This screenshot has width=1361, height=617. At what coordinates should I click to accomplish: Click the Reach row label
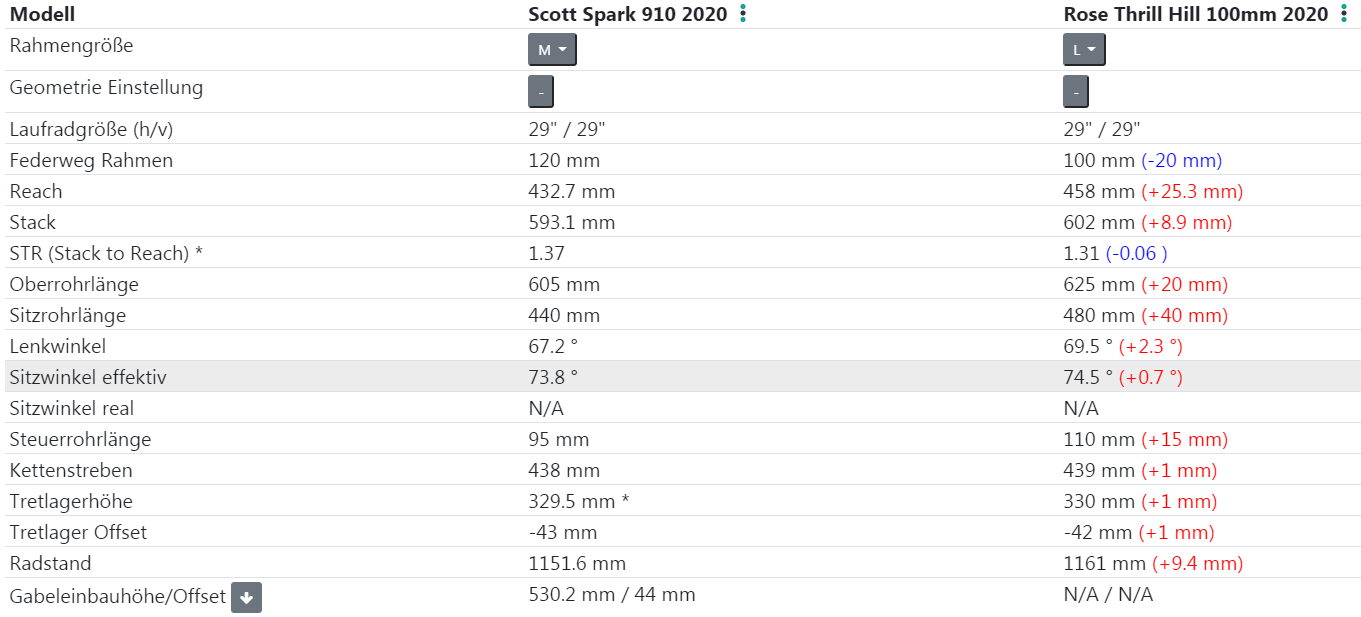click(x=36, y=191)
